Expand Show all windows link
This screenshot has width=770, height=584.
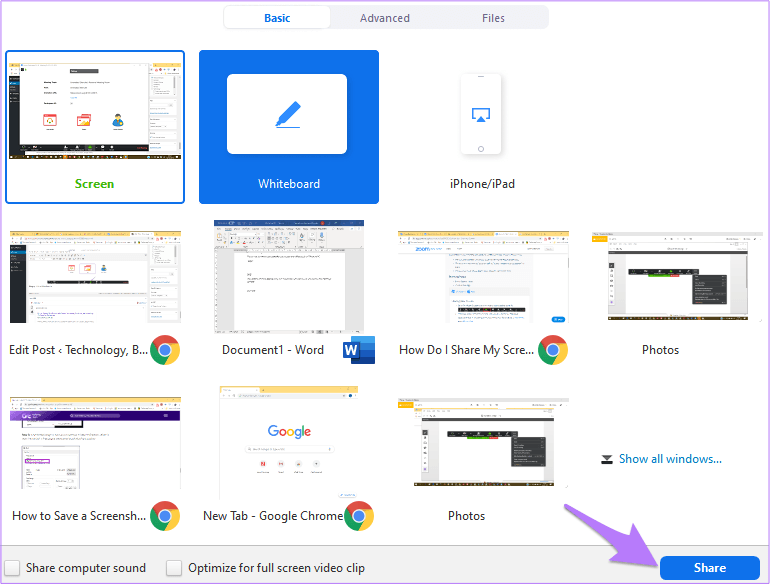click(x=670, y=459)
